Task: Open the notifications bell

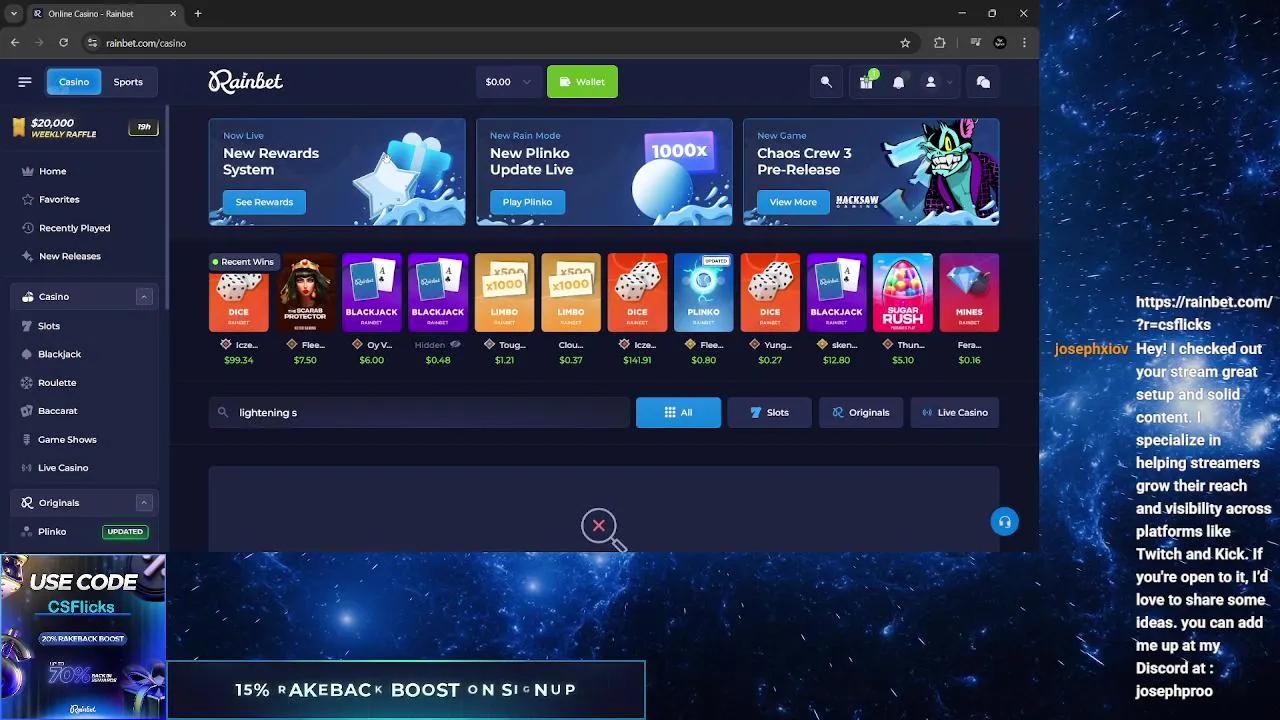Action: [898, 82]
